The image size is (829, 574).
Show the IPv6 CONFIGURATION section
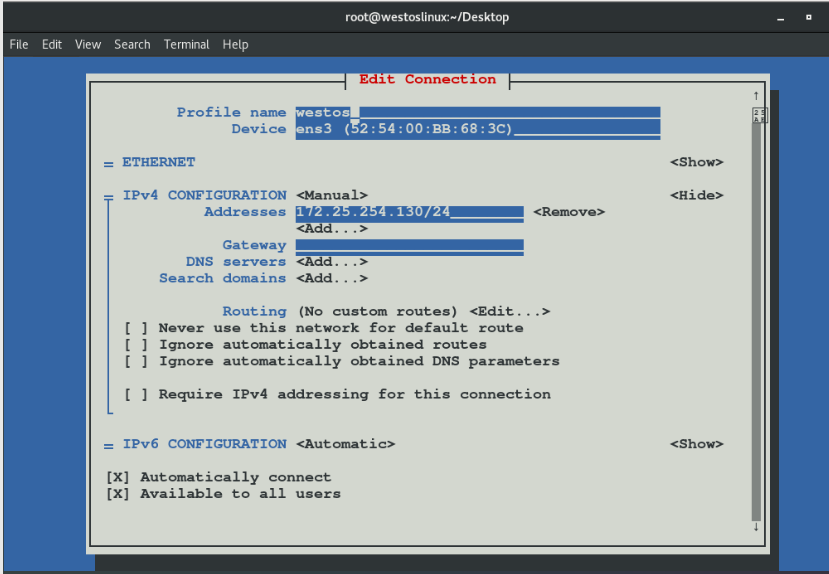pos(696,444)
